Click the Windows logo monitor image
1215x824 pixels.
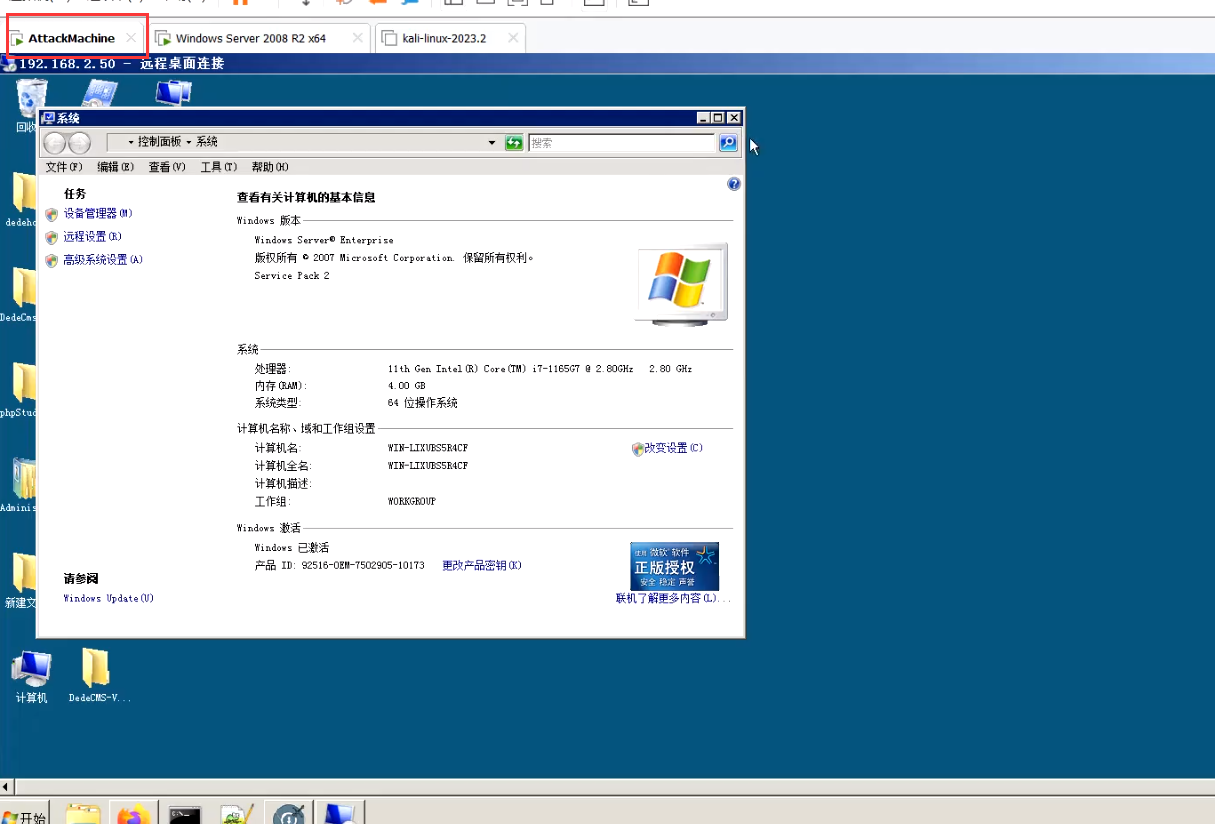682,283
